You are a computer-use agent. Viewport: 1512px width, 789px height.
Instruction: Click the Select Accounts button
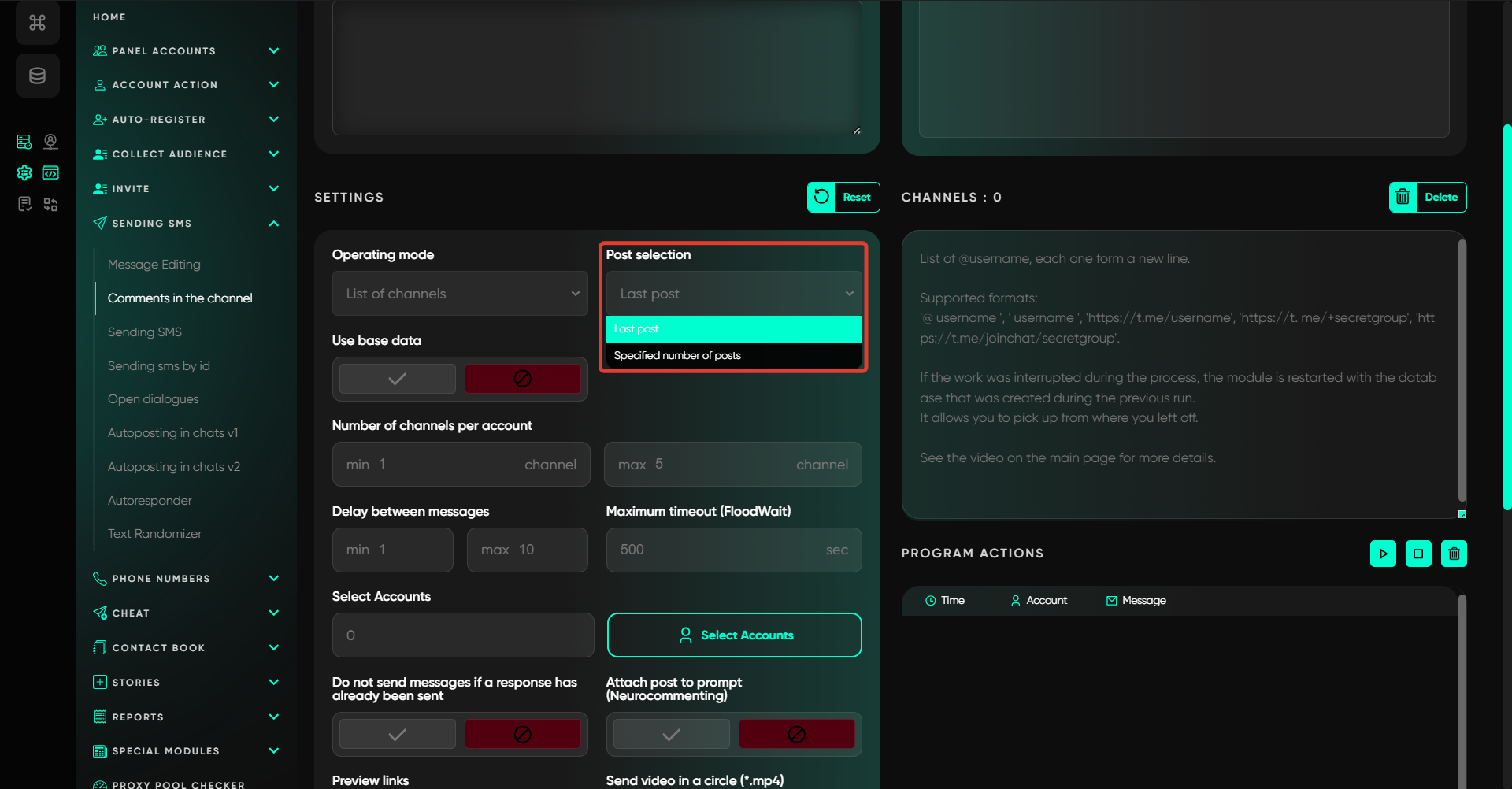pyautogui.click(x=734, y=635)
